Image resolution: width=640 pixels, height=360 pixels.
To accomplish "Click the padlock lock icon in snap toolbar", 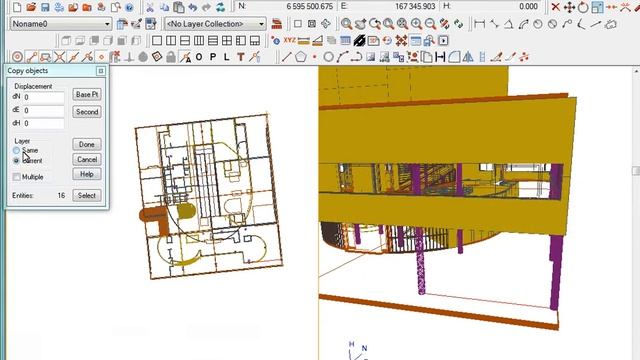I will (171, 57).
